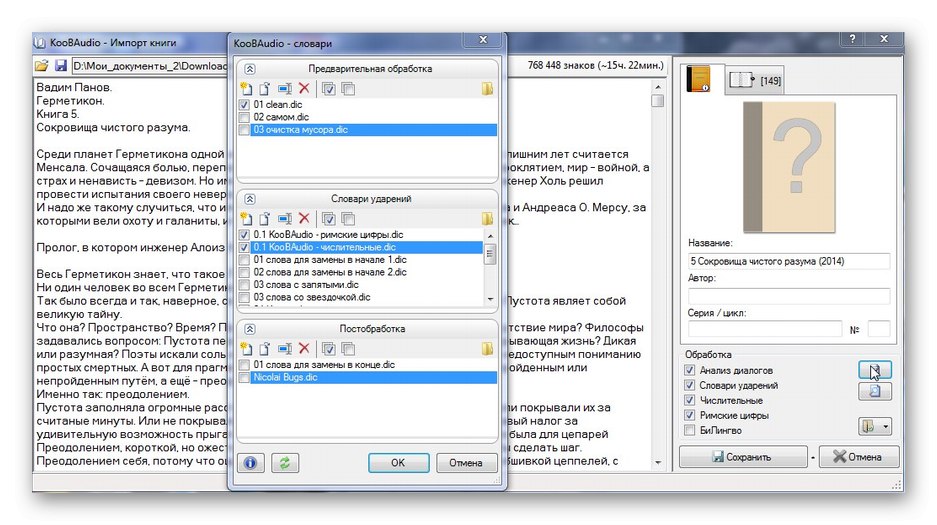Click rename icon in Постобработка toolbar
Image resolution: width=937 pixels, height=525 pixels.
pyautogui.click(x=285, y=349)
